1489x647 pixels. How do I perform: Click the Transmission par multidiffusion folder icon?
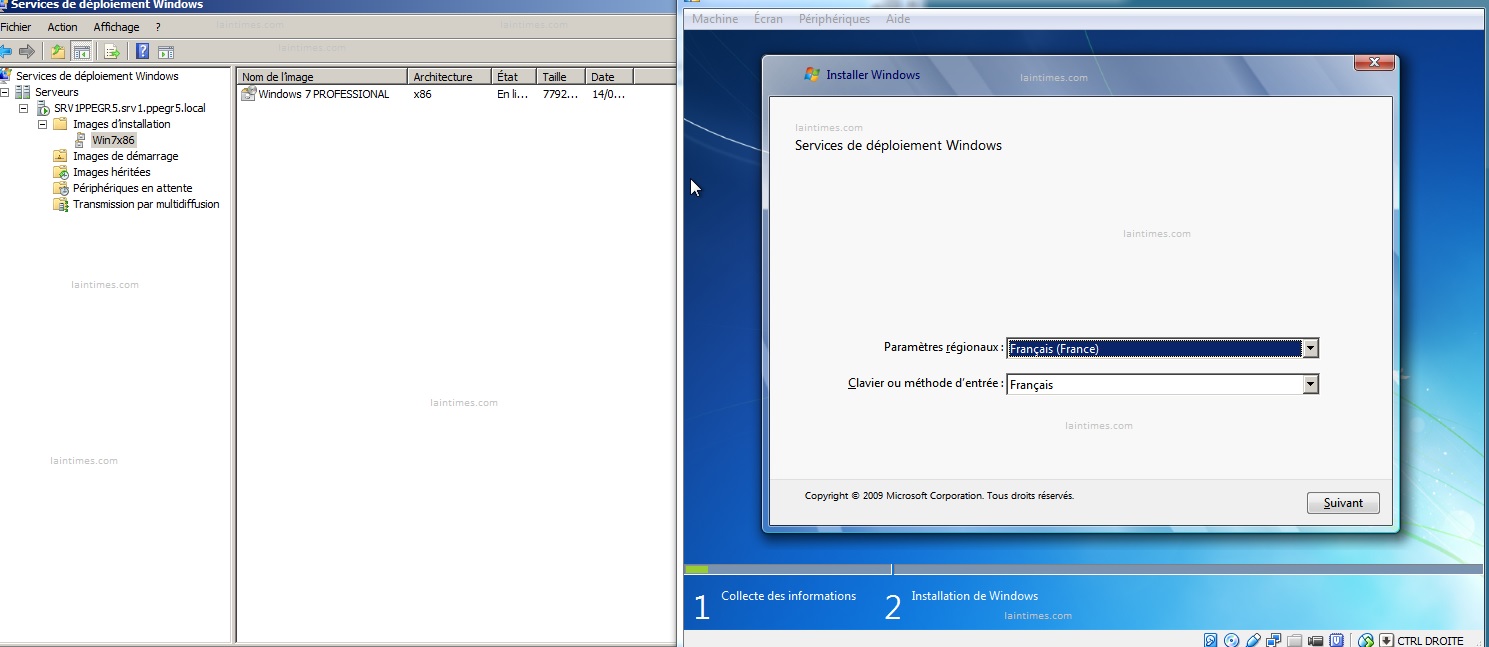click(60, 204)
